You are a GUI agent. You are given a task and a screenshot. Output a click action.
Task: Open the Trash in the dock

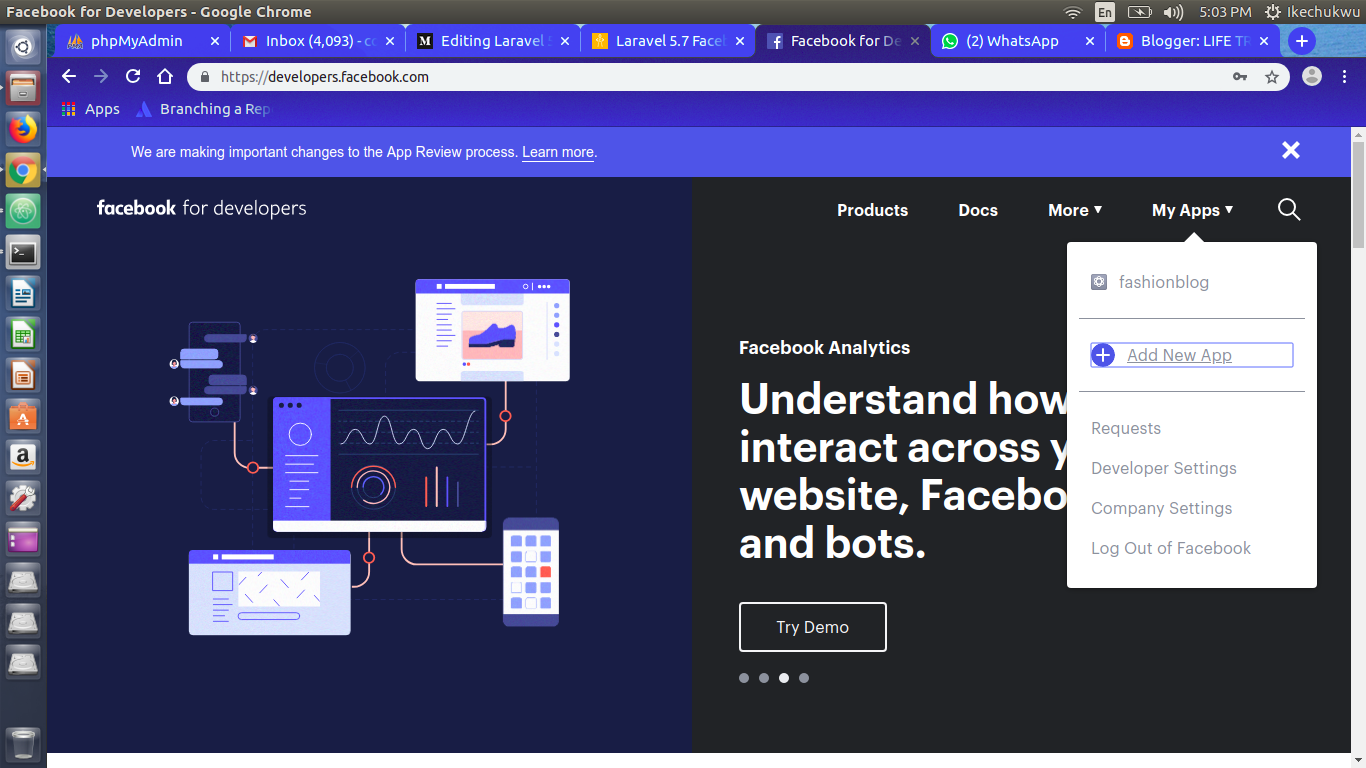pos(23,744)
